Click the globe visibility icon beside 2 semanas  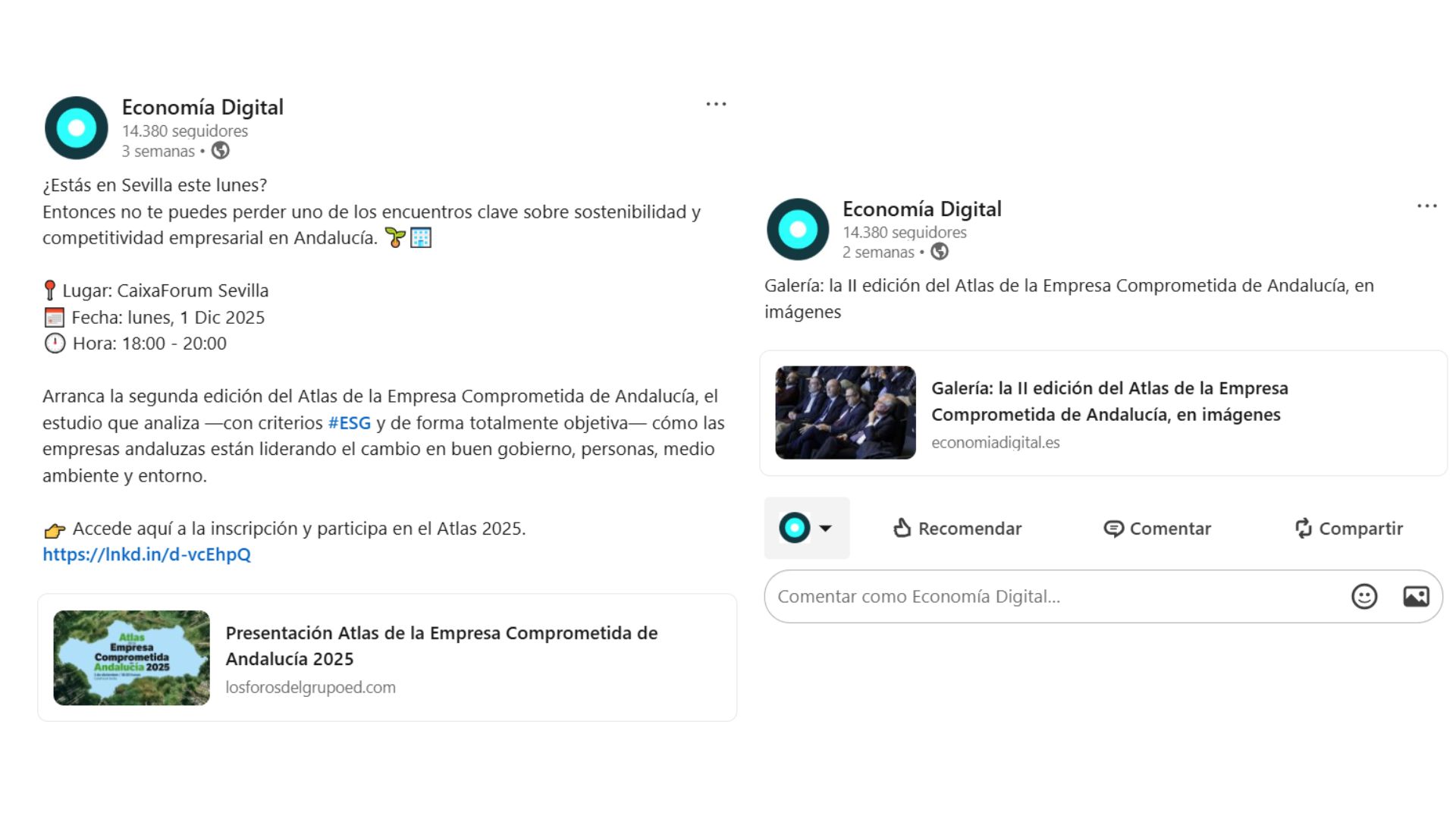point(940,252)
